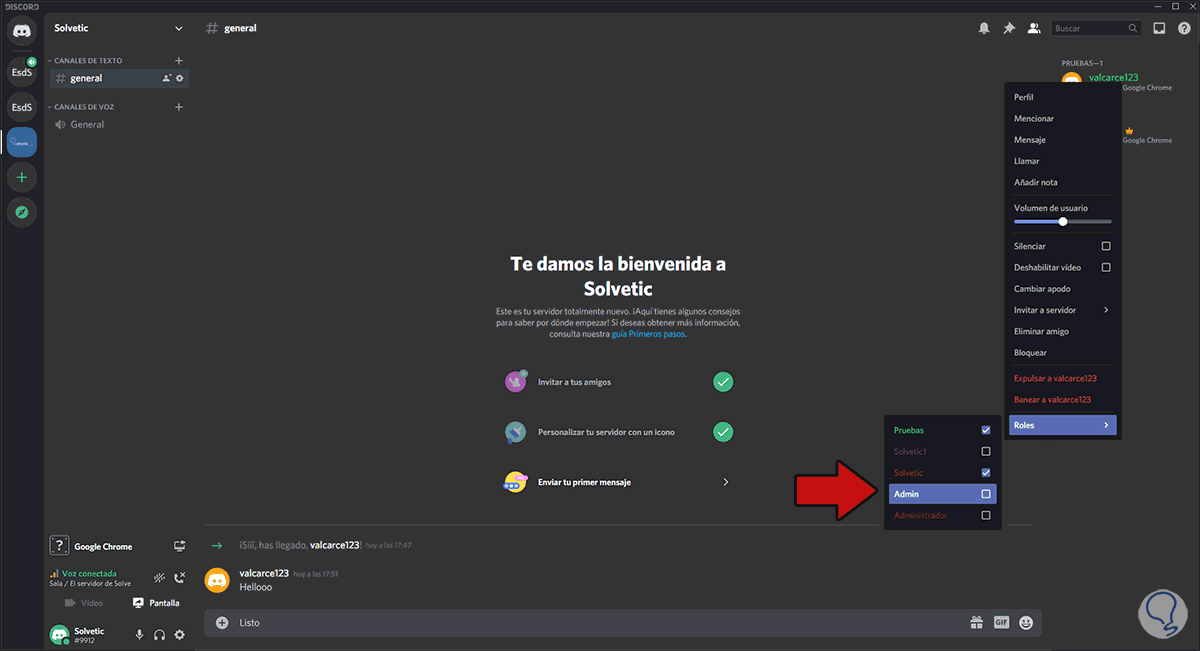Check the Admin role checkbox

point(986,494)
